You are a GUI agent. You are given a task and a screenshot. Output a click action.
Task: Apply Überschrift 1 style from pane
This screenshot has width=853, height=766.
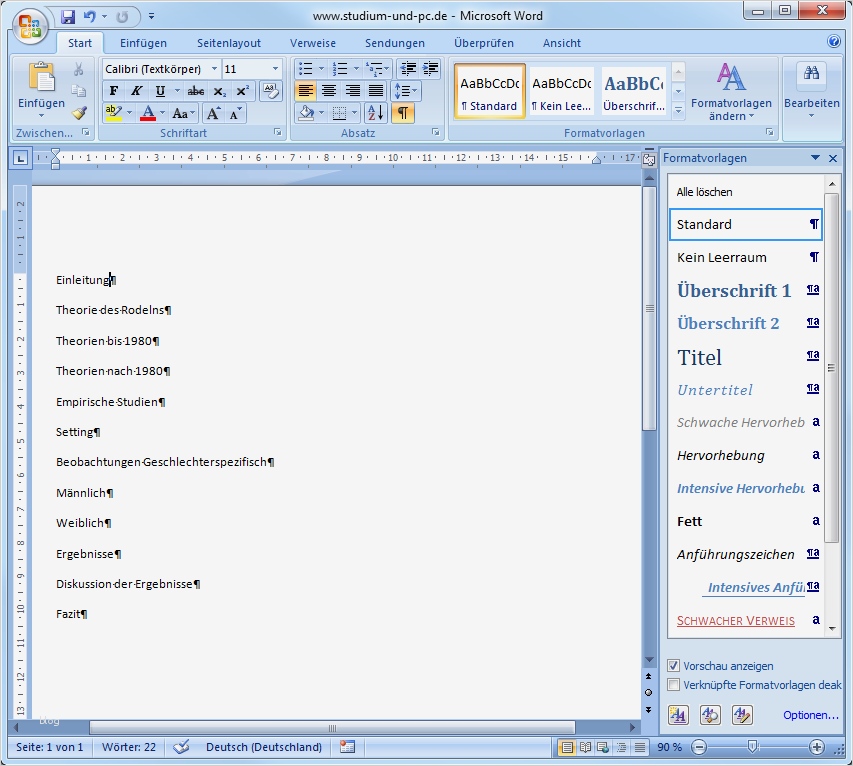(745, 291)
